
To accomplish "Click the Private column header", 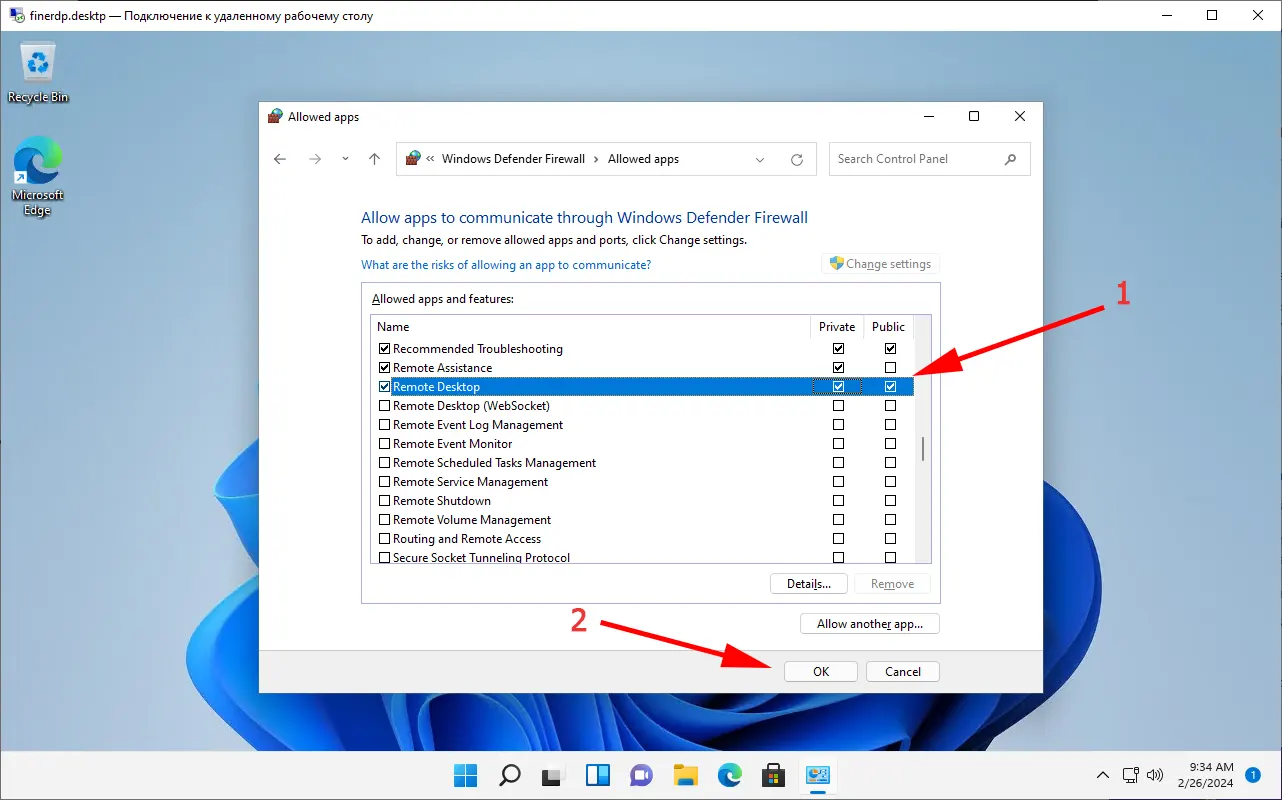I will pos(837,327).
